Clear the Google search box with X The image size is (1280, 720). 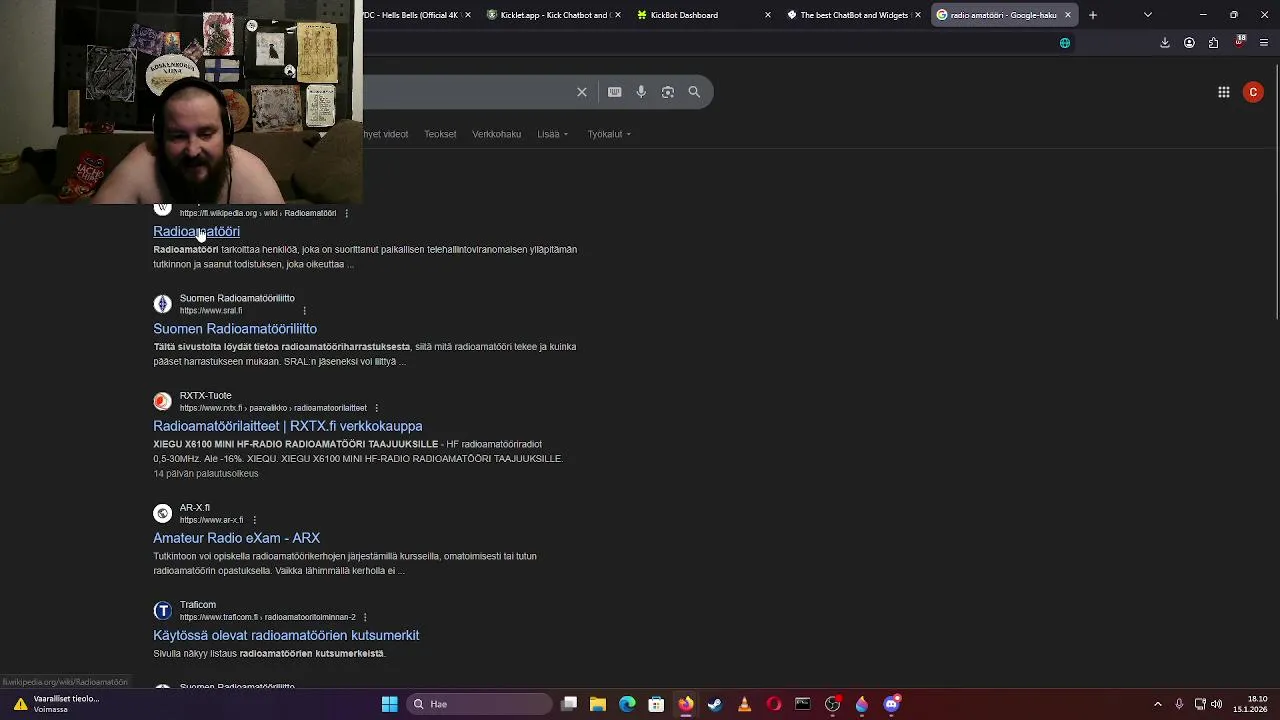(x=582, y=92)
